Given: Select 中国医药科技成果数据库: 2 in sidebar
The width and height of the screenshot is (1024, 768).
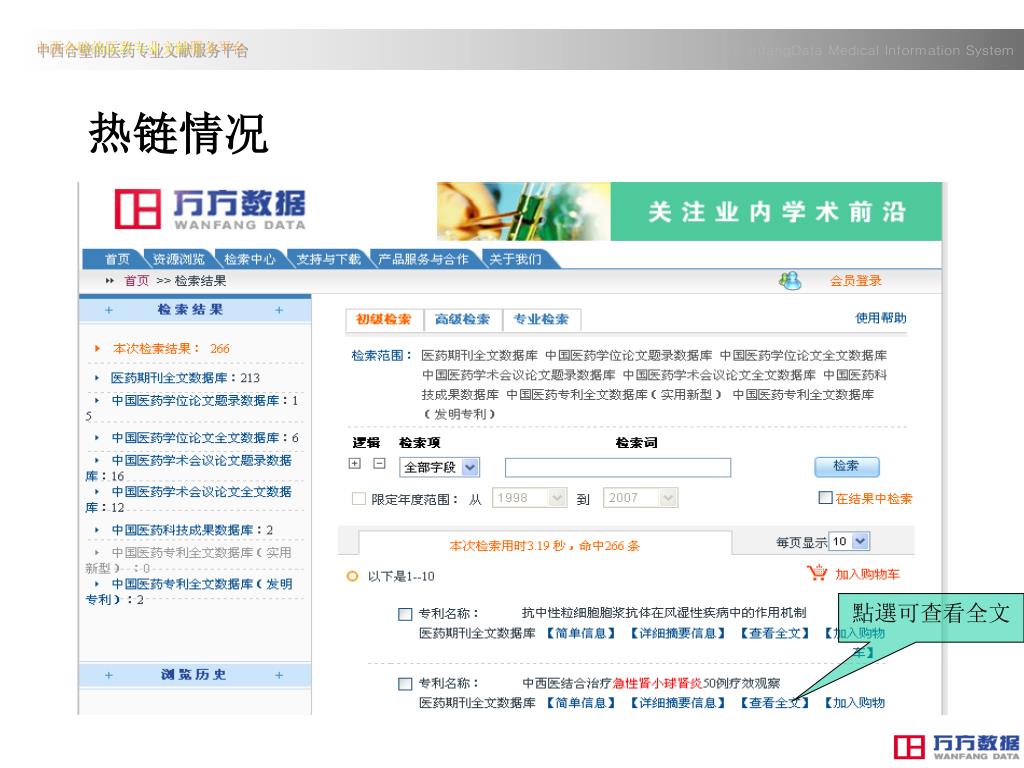Looking at the screenshot, I should click(192, 530).
